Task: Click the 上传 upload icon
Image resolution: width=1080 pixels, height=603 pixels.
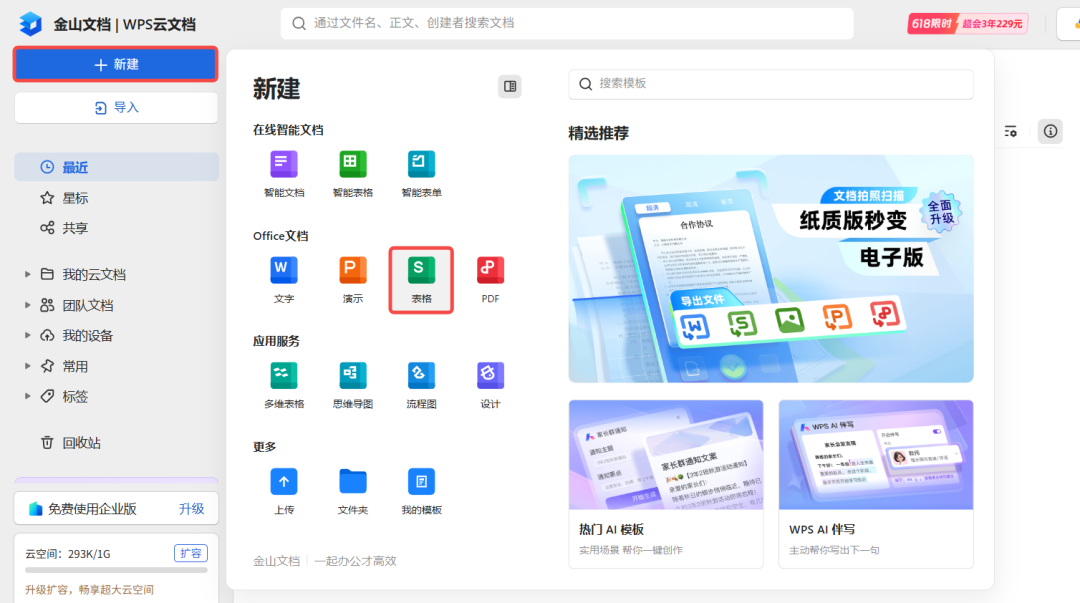Action: [x=284, y=481]
